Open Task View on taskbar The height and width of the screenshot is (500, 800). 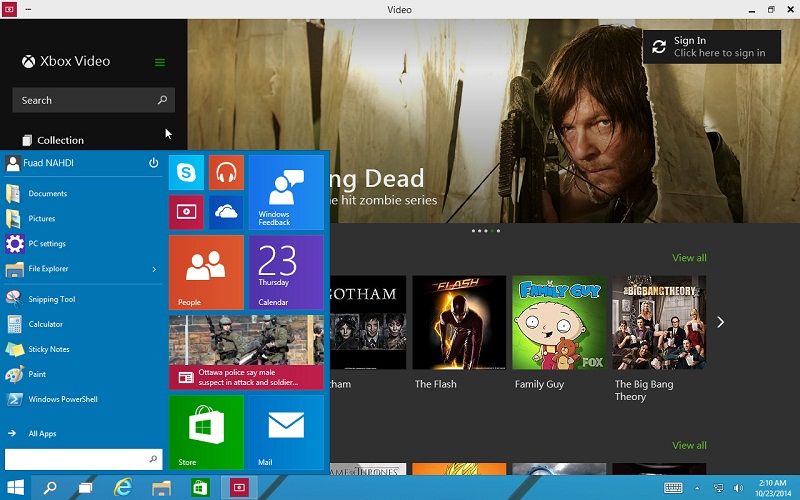click(85, 488)
